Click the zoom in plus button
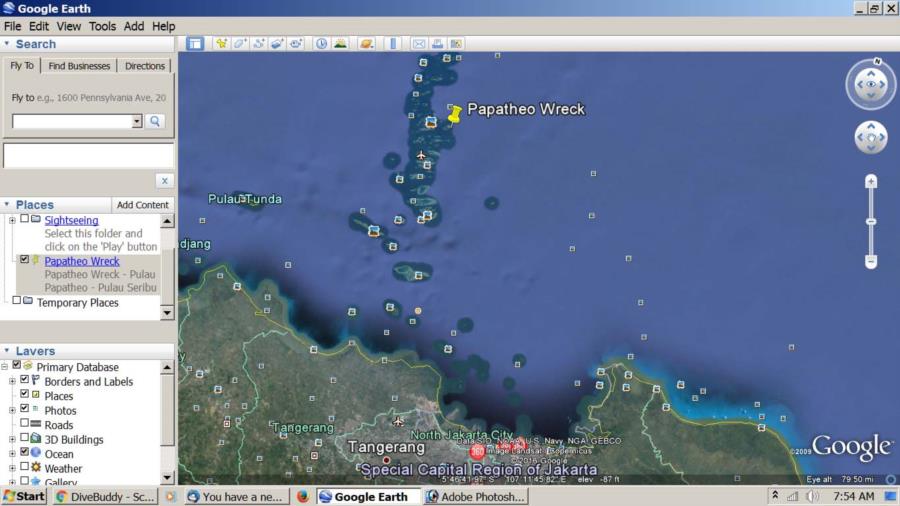This screenshot has width=900, height=506. [871, 181]
